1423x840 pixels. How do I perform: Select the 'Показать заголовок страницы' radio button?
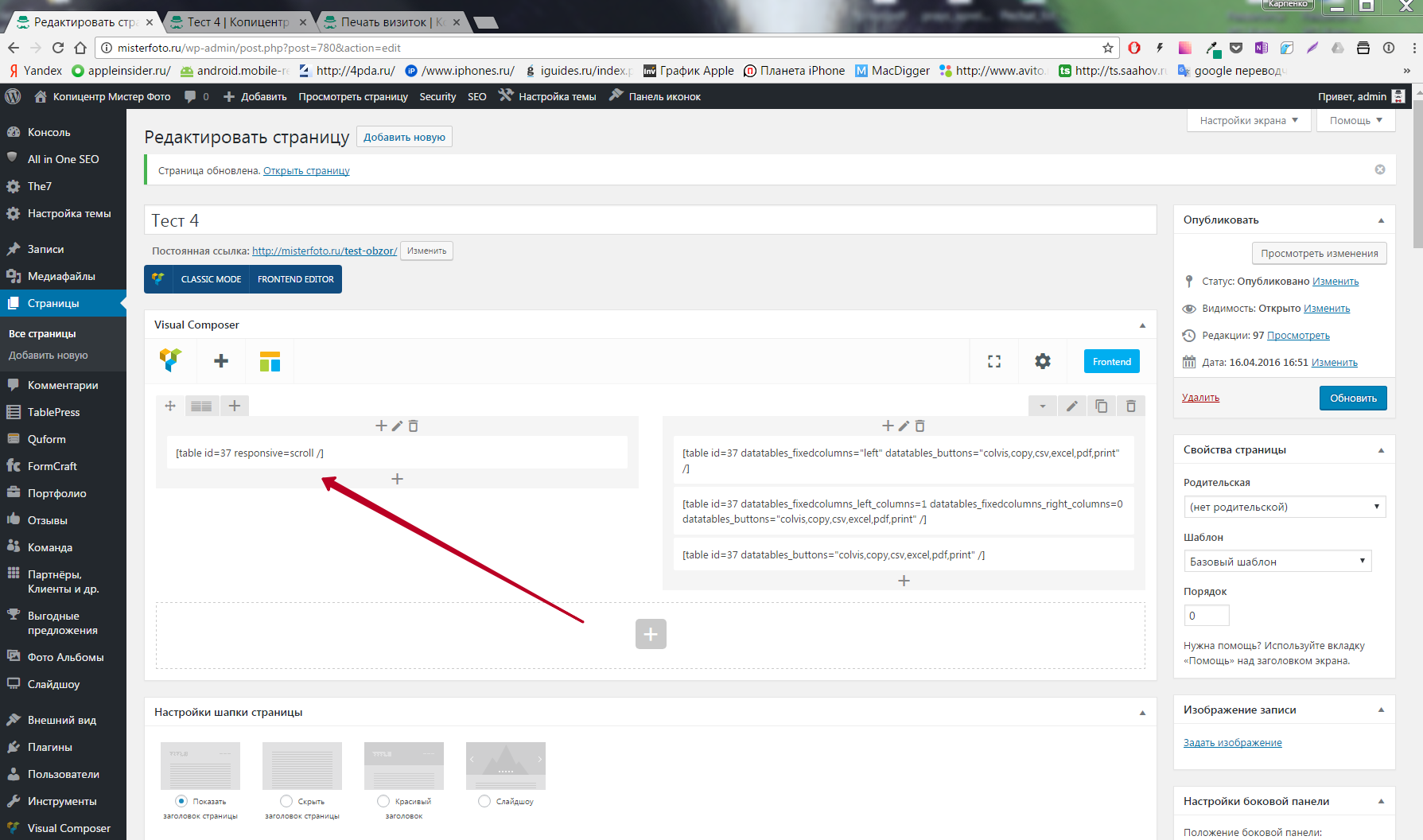point(181,801)
